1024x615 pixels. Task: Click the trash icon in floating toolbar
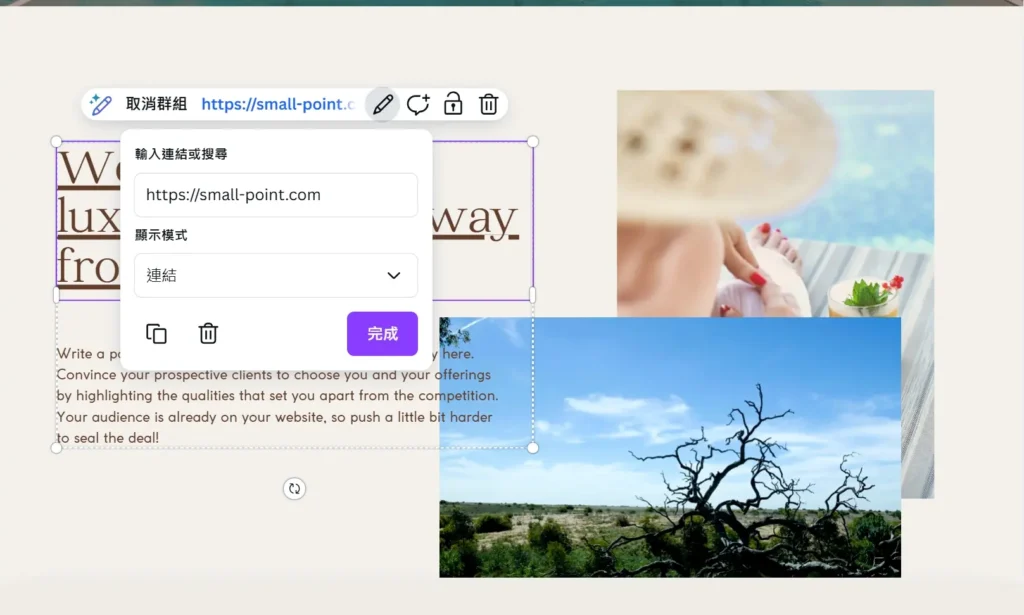point(488,104)
